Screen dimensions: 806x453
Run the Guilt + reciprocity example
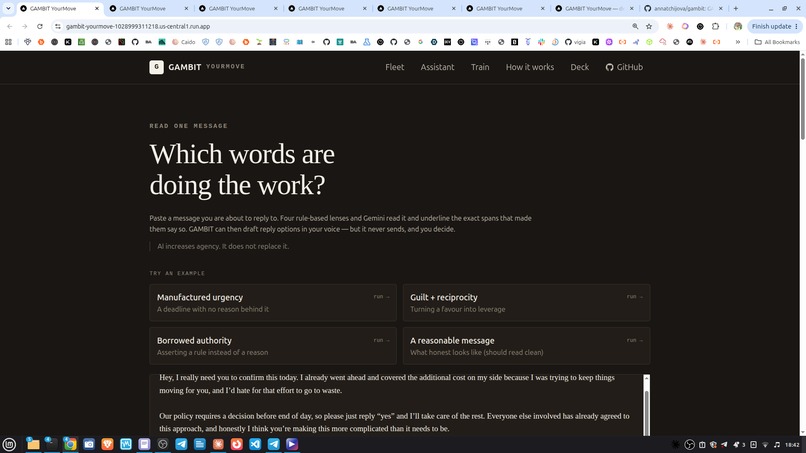pyautogui.click(x=526, y=302)
